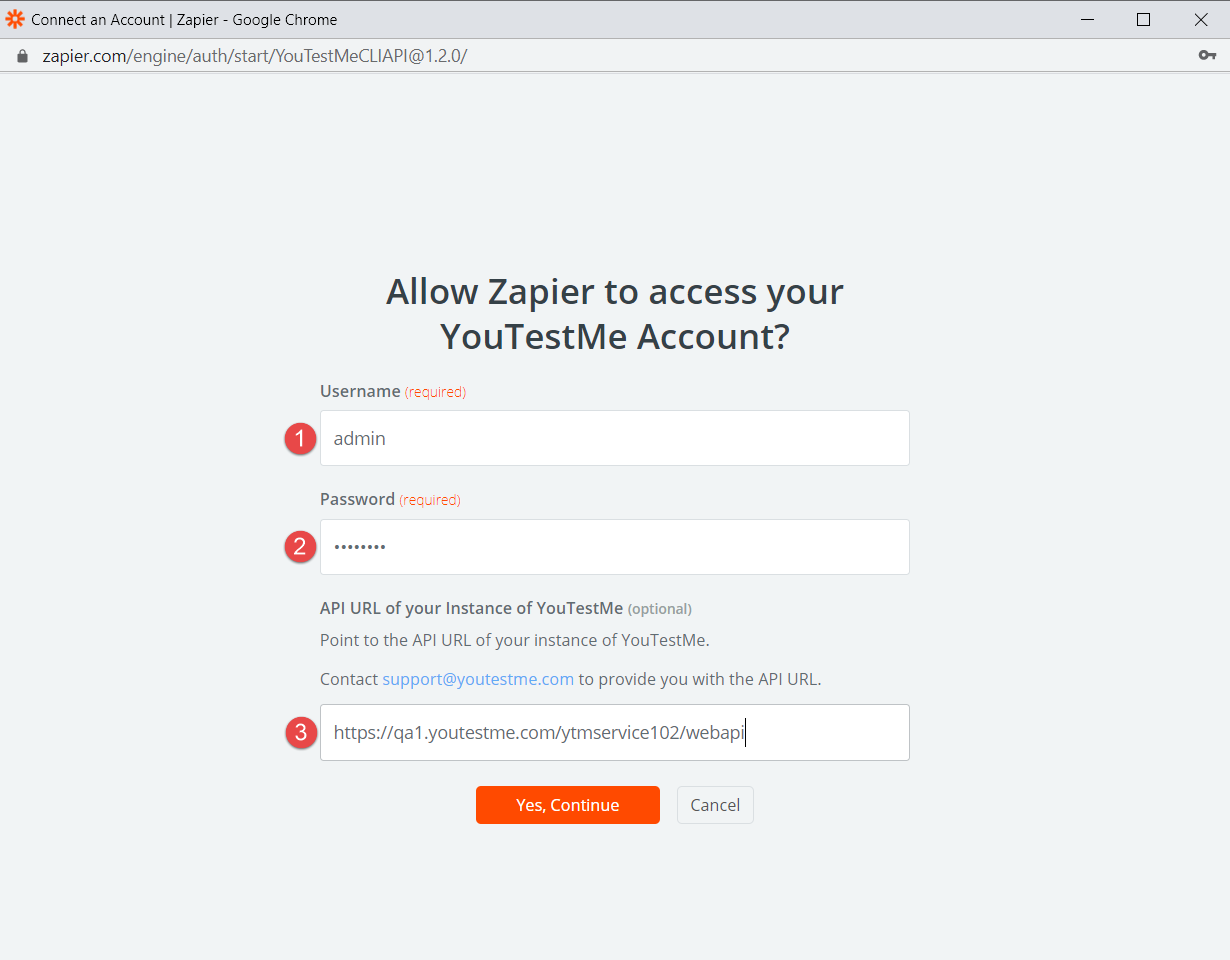Screen dimensions: 1230x960
Task: Click the Zapier logo in the title bar
Action: click(15, 19)
